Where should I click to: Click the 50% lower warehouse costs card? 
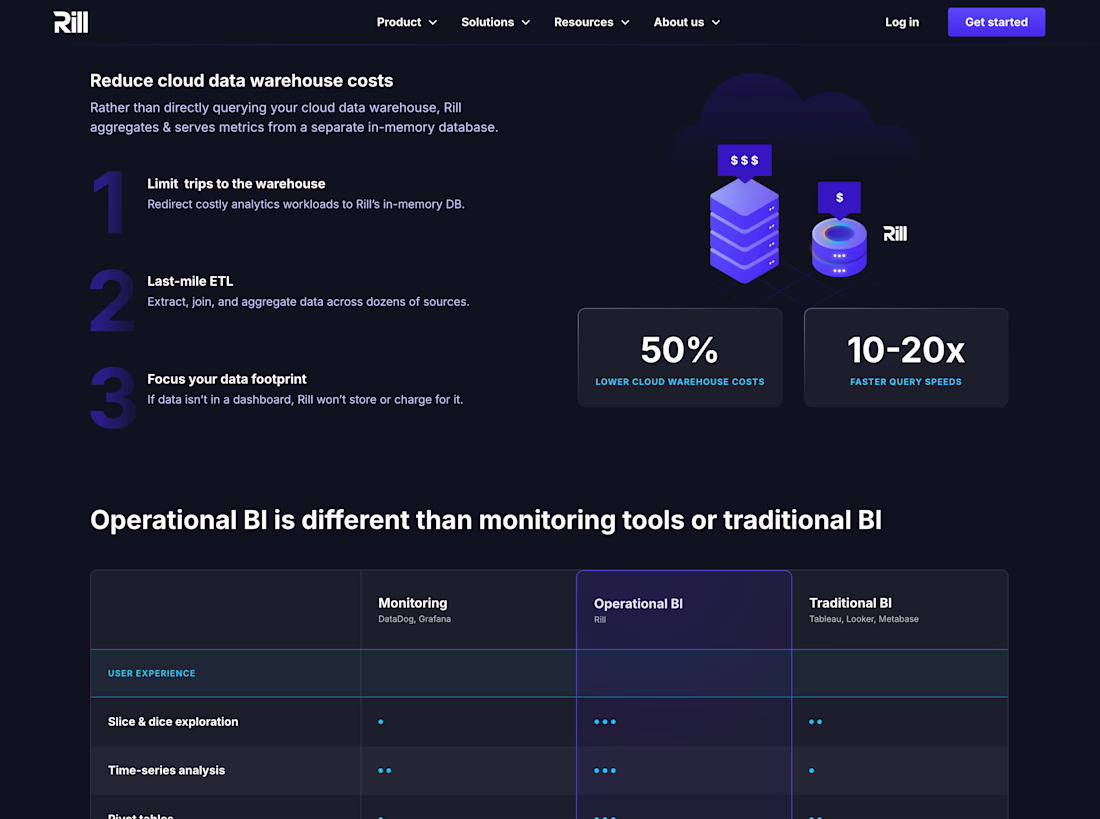point(680,358)
